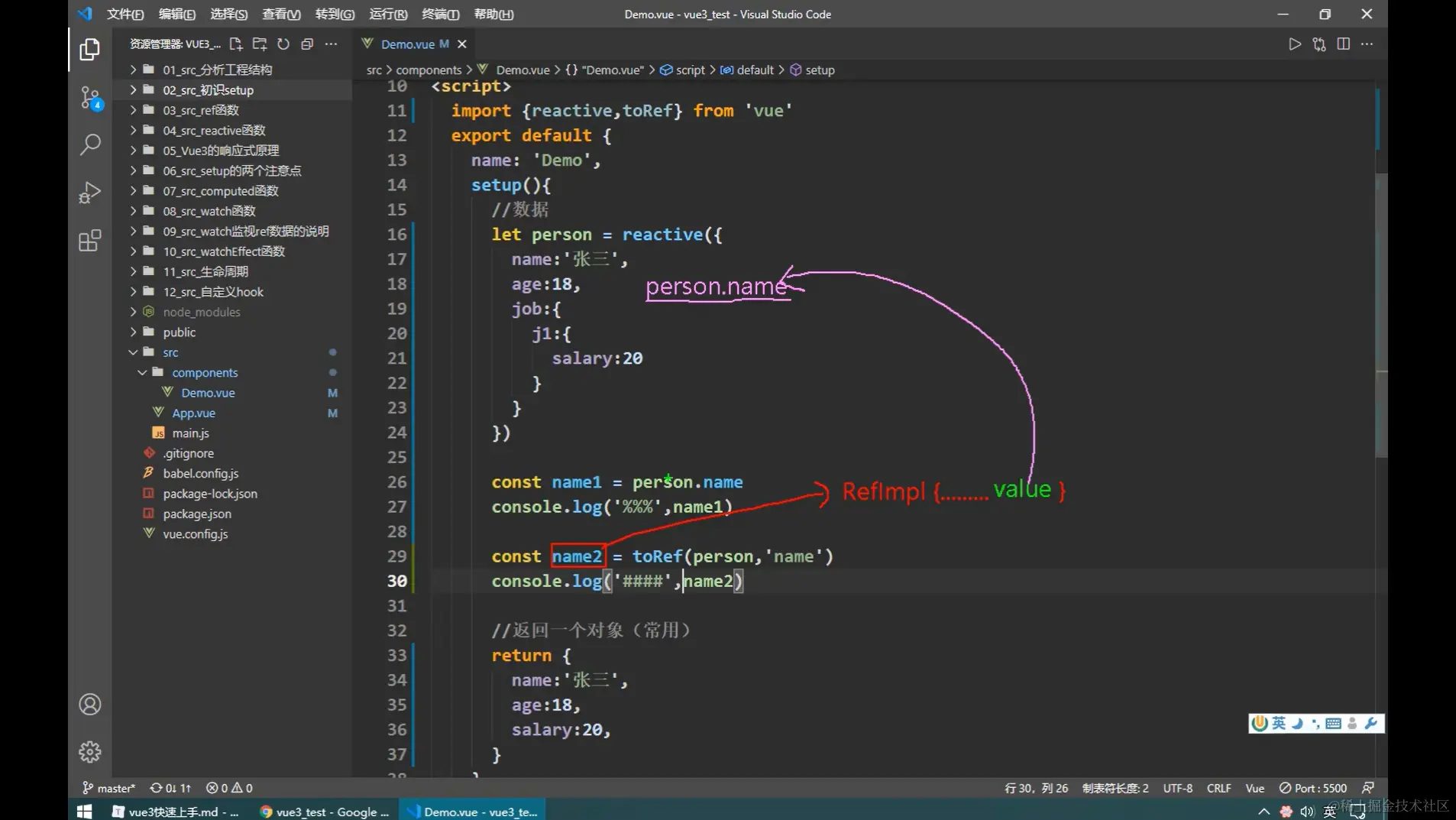Screen dimensions: 1456x820
Task: Open the Source Control view icon
Action: coord(90,99)
